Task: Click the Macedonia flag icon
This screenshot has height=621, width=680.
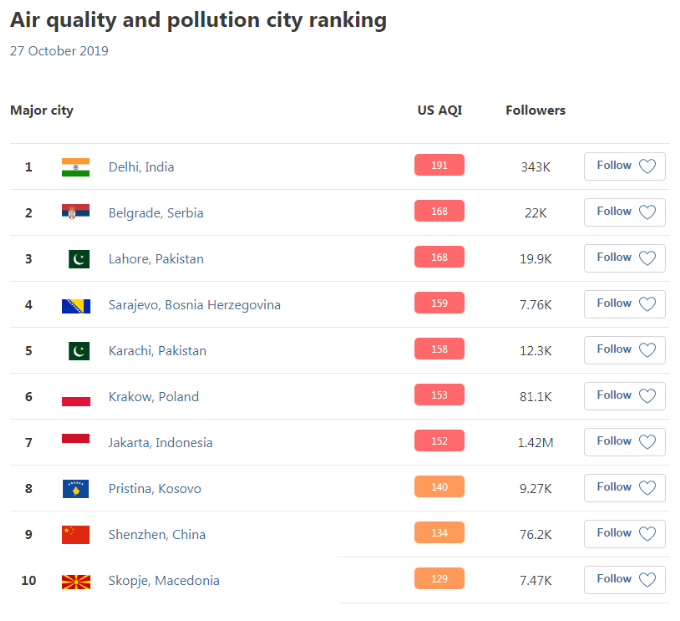Action: click(76, 582)
